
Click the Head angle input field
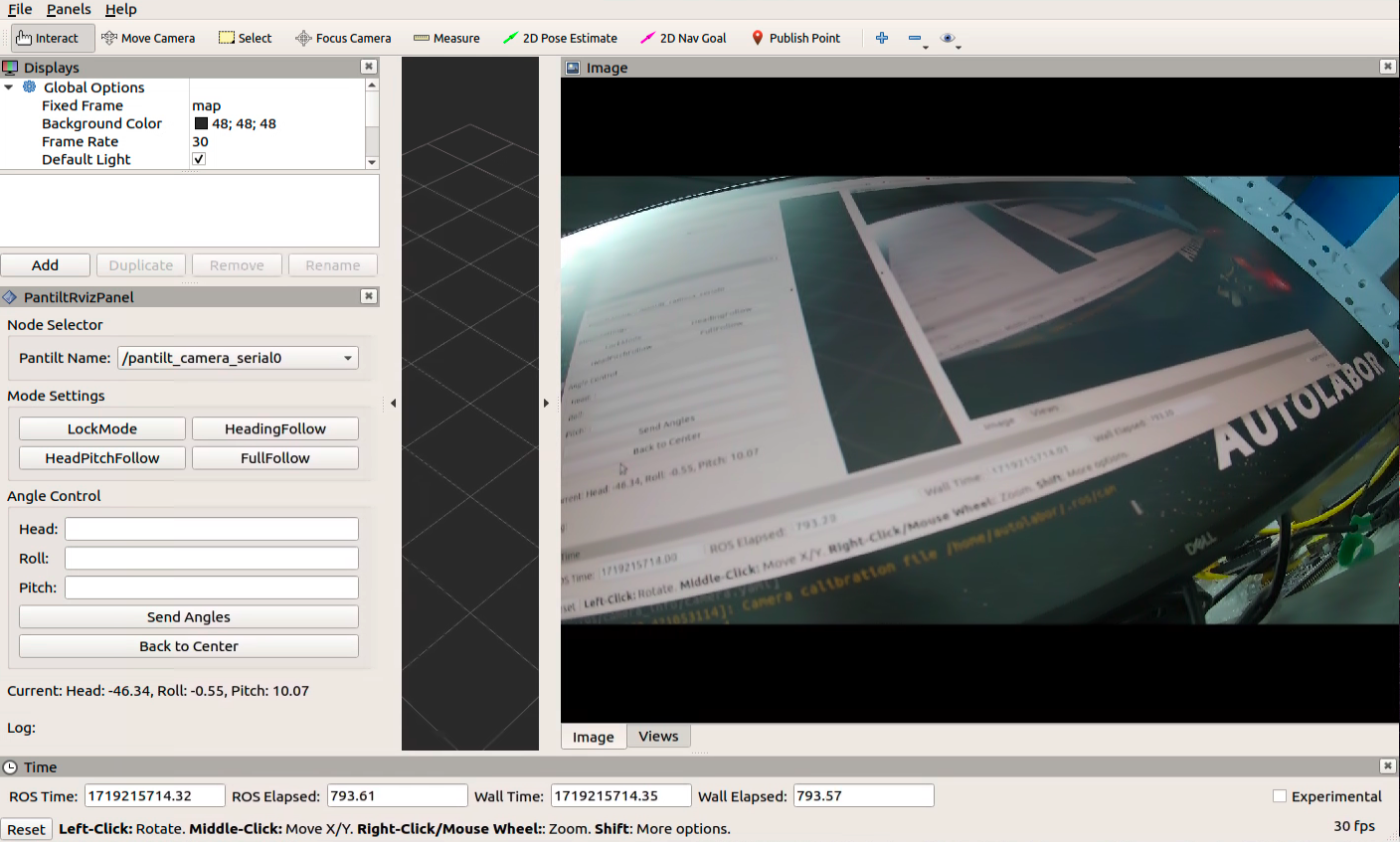click(211, 529)
